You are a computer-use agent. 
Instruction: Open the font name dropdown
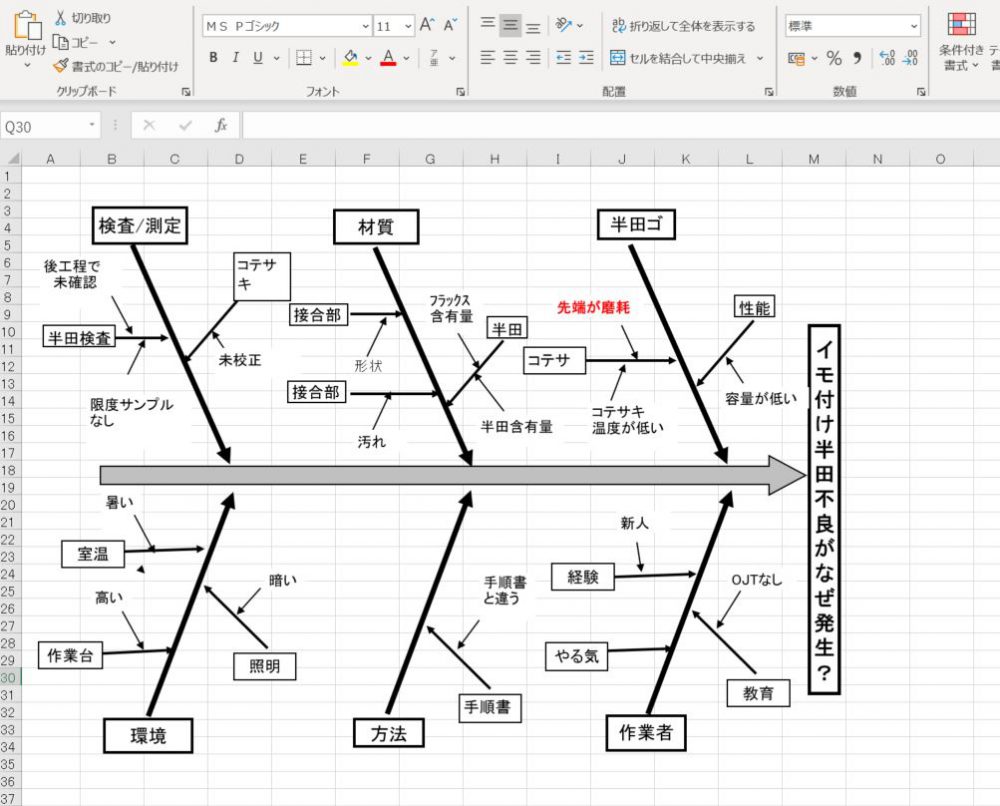365,24
